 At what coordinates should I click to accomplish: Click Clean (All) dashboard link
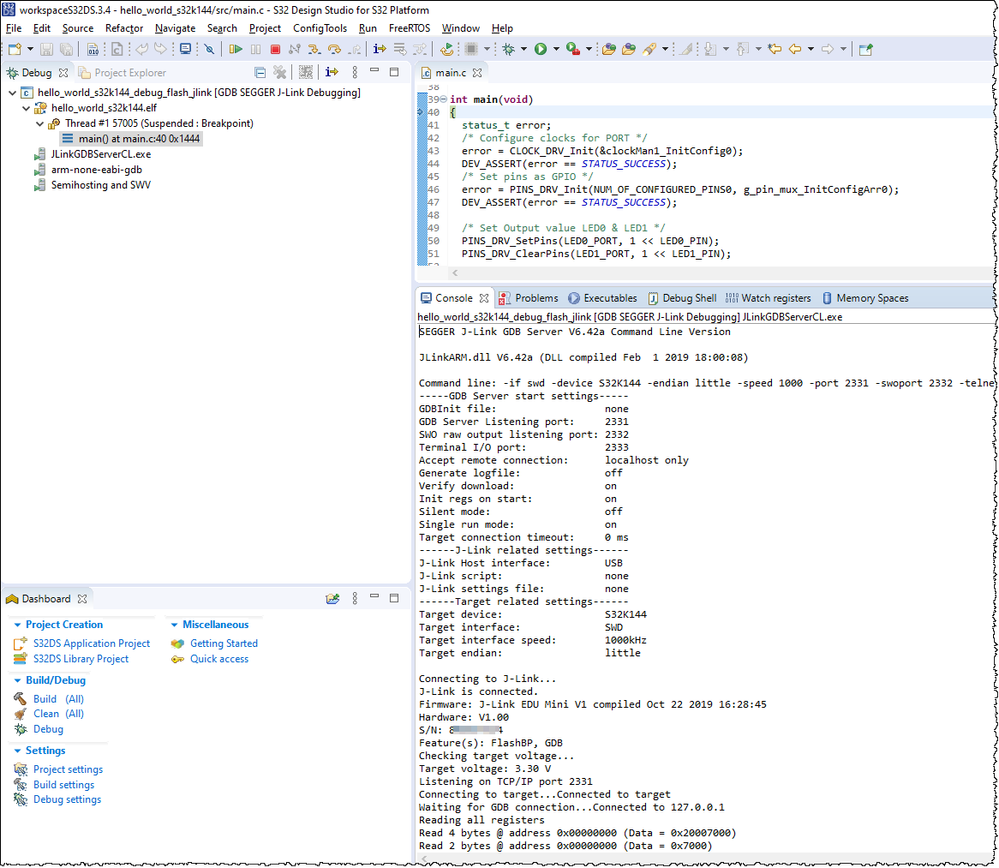pos(58,714)
